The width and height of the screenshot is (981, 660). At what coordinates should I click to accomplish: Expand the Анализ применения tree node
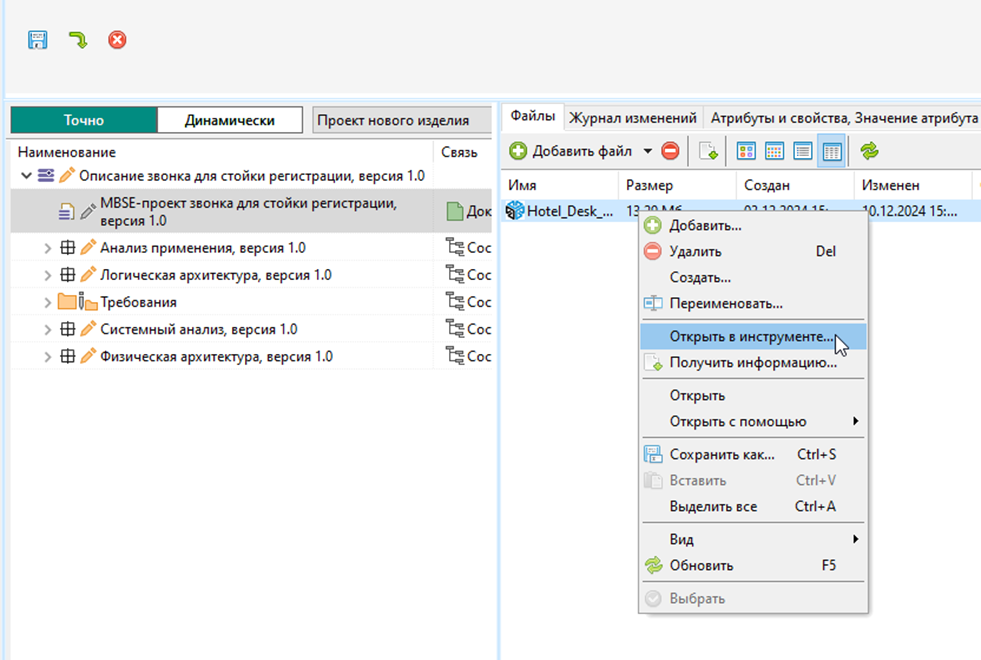[x=47, y=248]
